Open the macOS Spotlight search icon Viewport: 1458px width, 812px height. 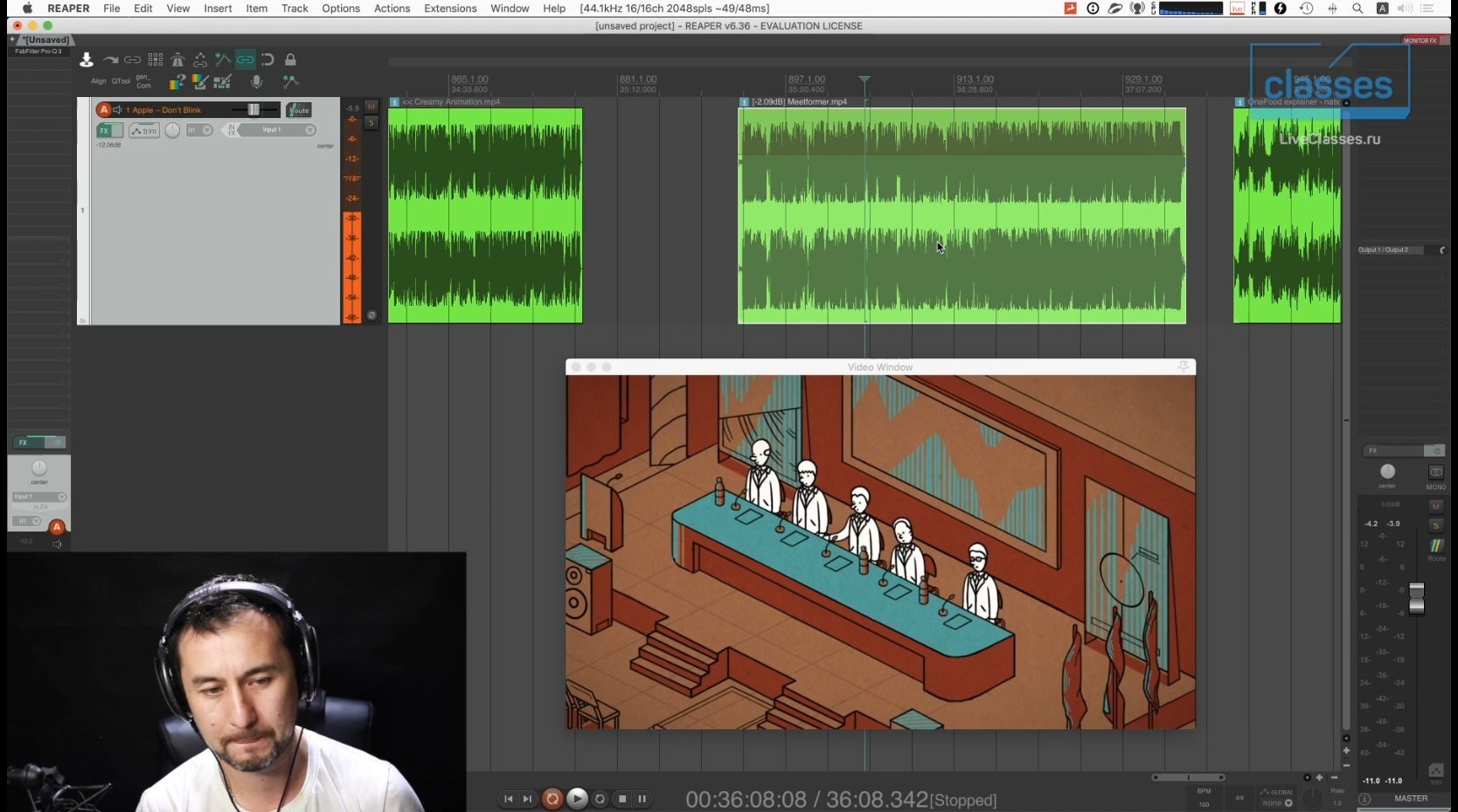(1357, 8)
